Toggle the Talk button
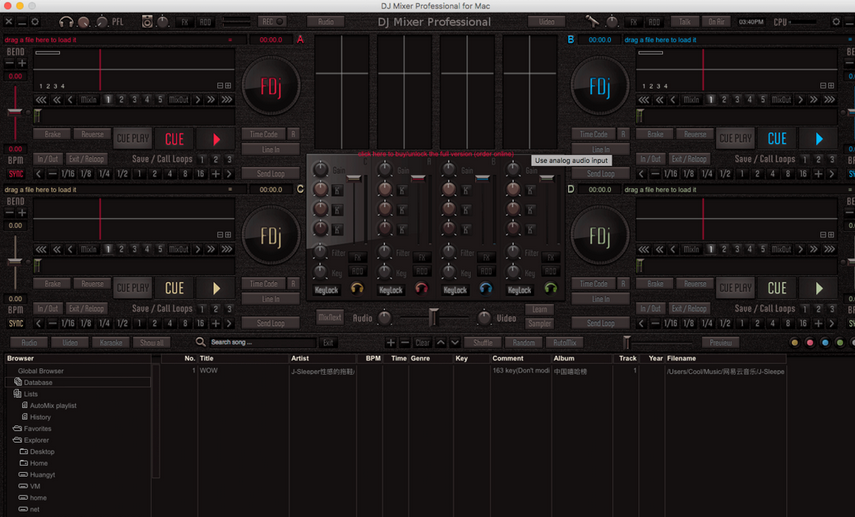Screen dimensions: 855x517 [685, 22]
